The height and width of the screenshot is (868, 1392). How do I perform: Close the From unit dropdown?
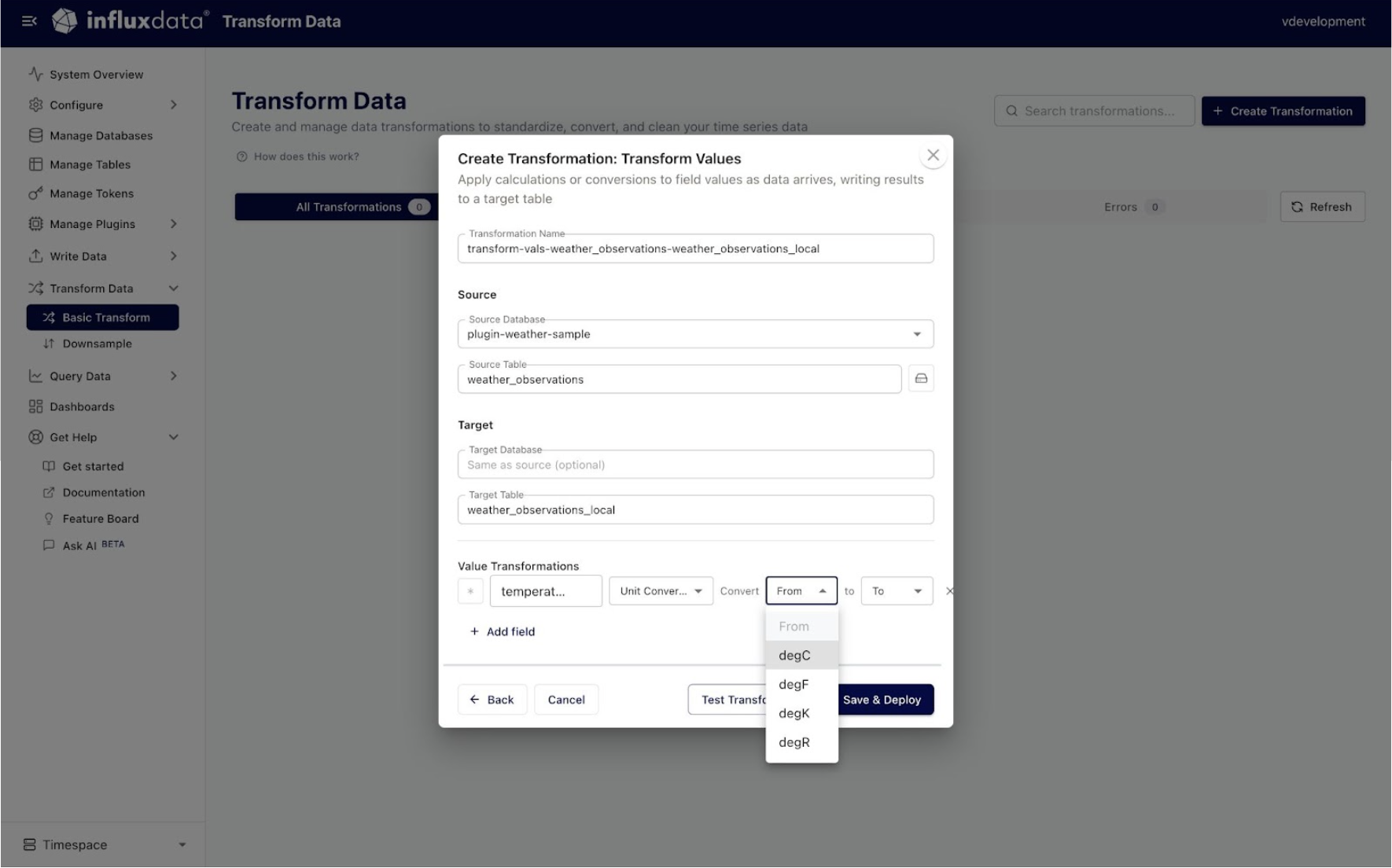[x=801, y=591]
